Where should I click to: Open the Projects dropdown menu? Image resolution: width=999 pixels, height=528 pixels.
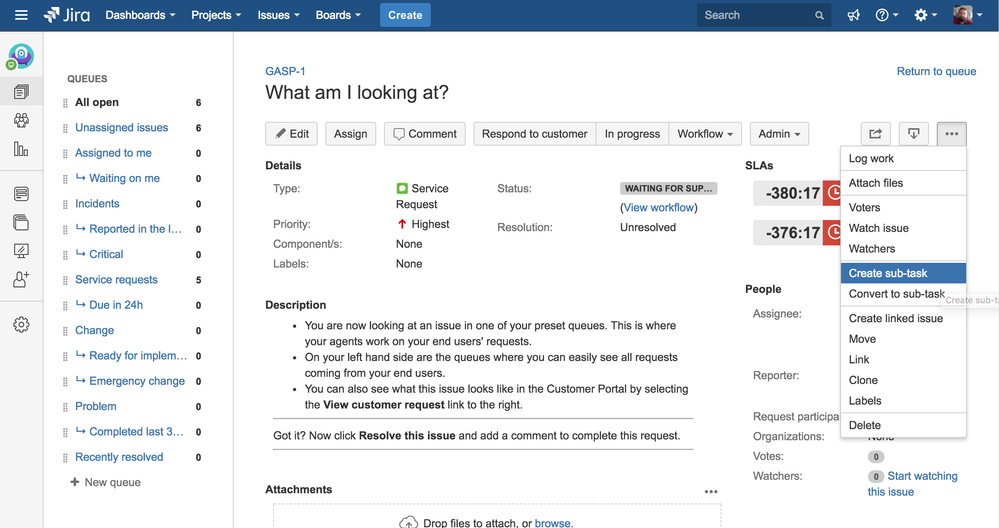pyautogui.click(x=216, y=15)
